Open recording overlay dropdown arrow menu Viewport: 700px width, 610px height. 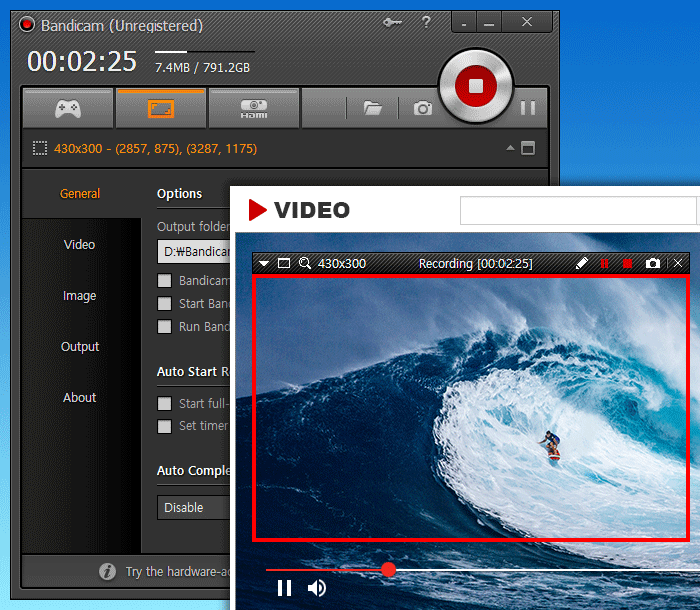264,263
